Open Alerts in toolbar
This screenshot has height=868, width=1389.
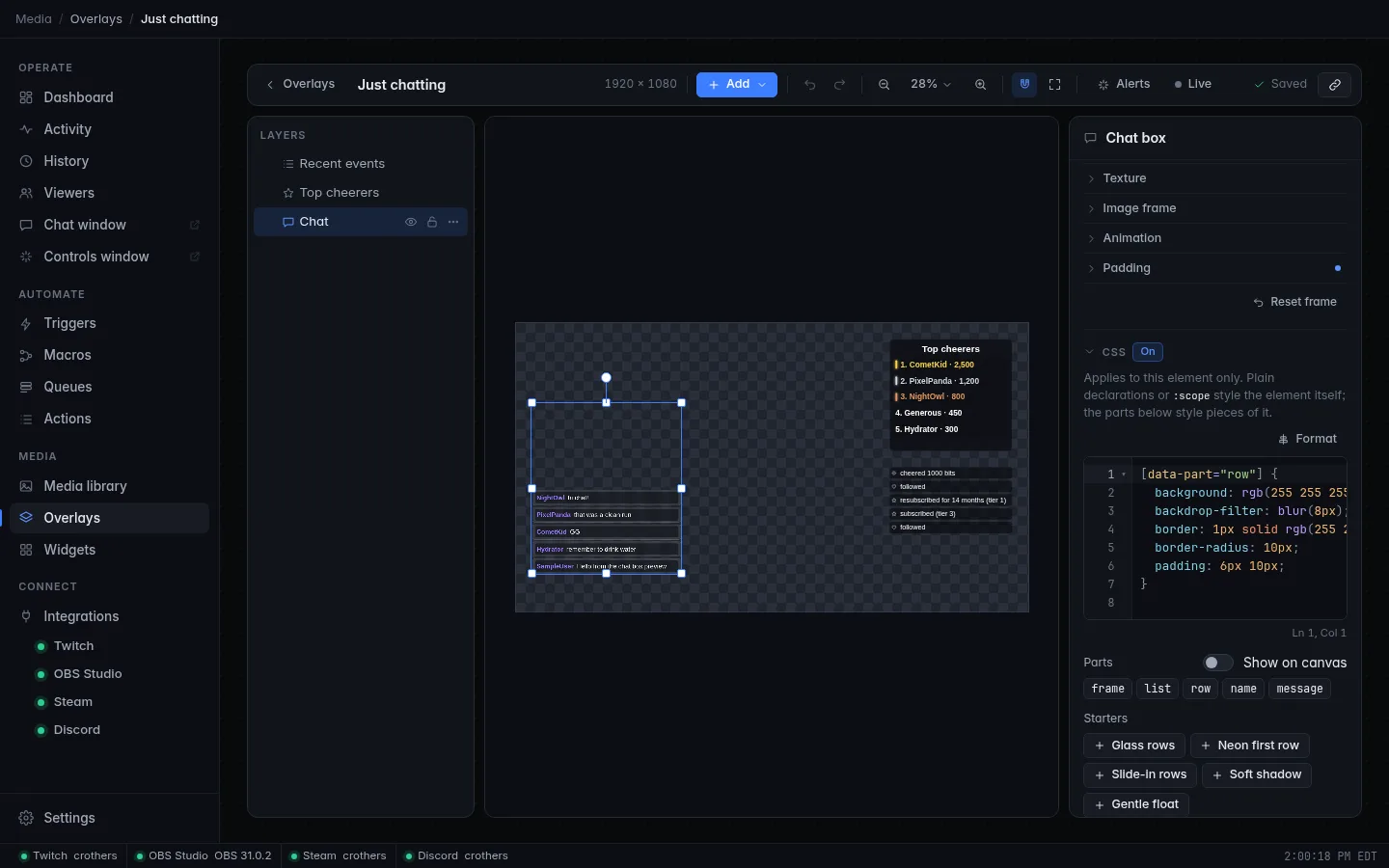tap(1125, 85)
